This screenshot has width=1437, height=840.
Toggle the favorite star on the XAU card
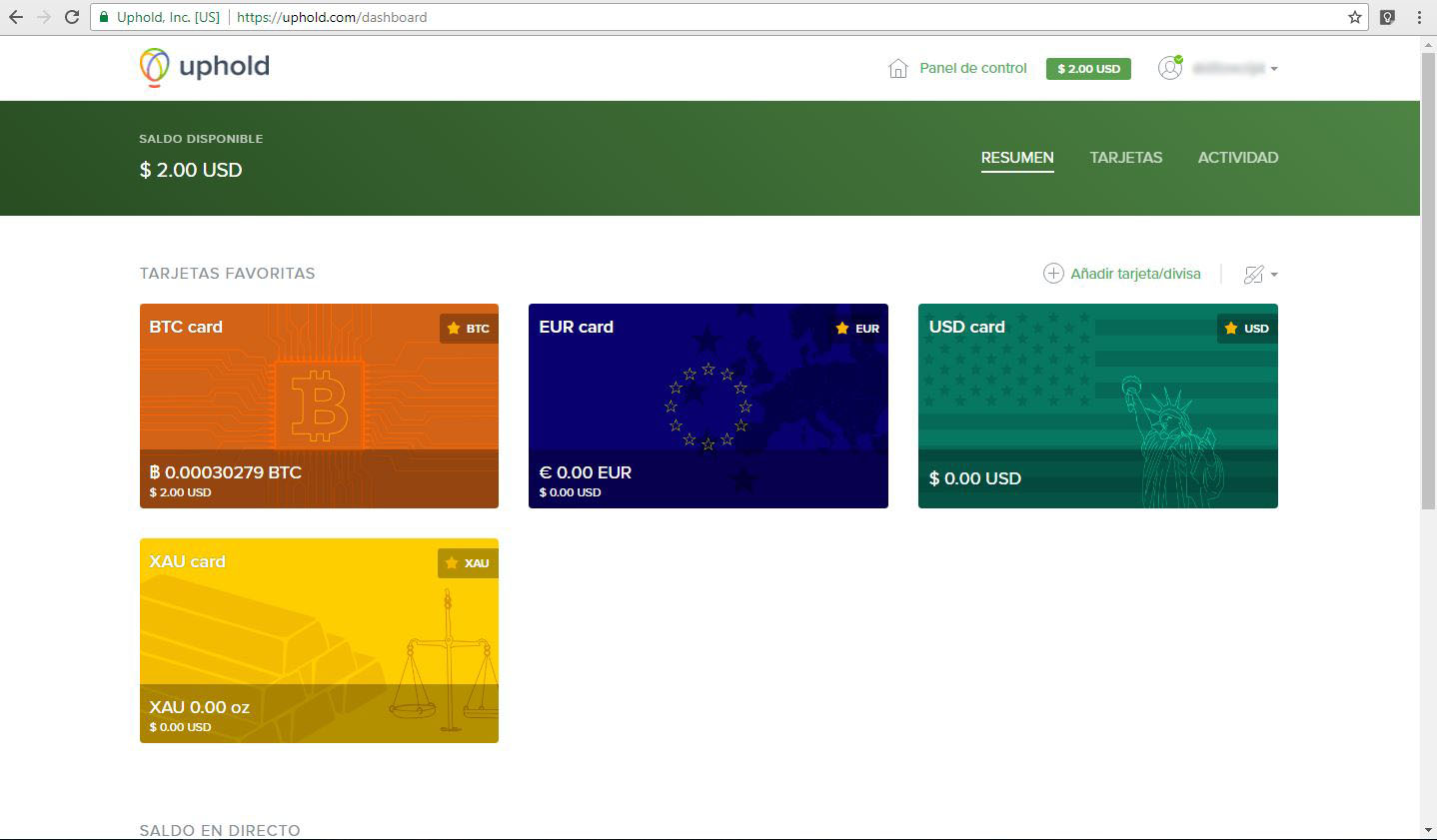(x=453, y=562)
